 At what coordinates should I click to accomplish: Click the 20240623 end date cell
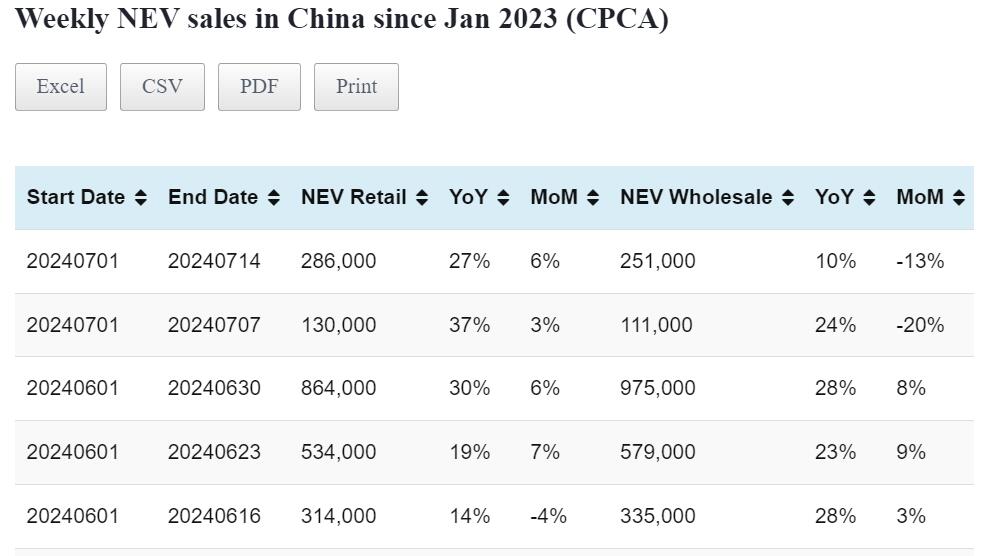click(214, 452)
